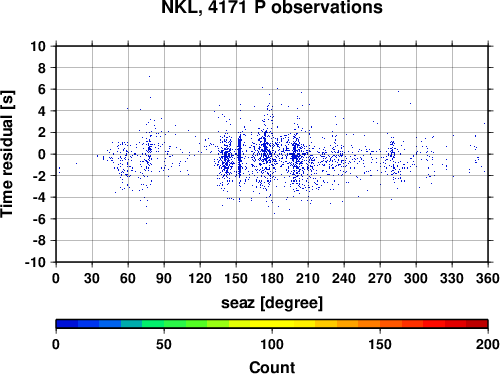Screen dimensions: 500x374
Task: Click the Count colorbar label
Action: (272, 367)
